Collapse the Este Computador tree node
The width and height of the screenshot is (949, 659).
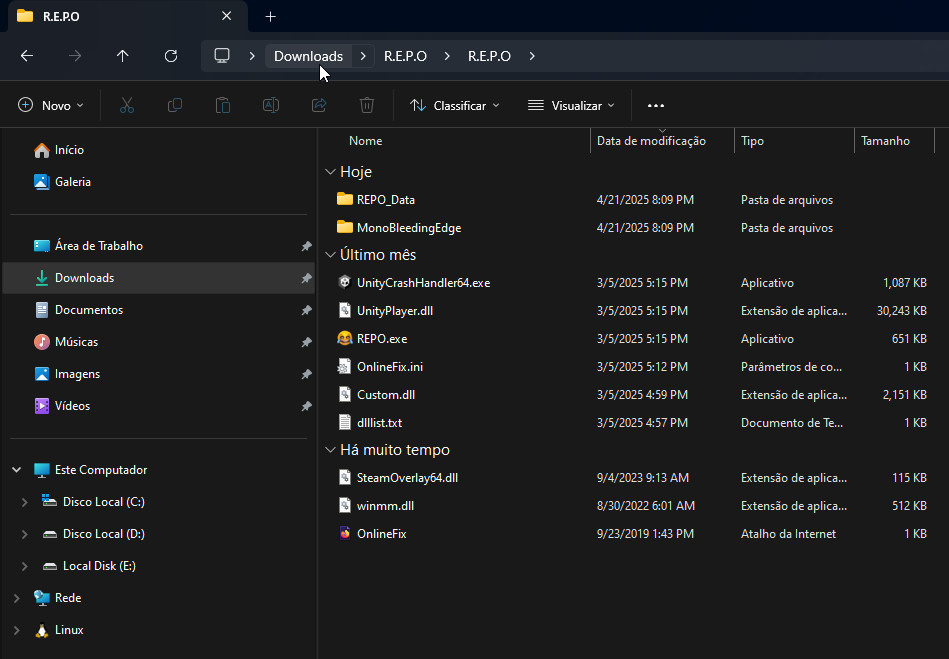[16, 470]
